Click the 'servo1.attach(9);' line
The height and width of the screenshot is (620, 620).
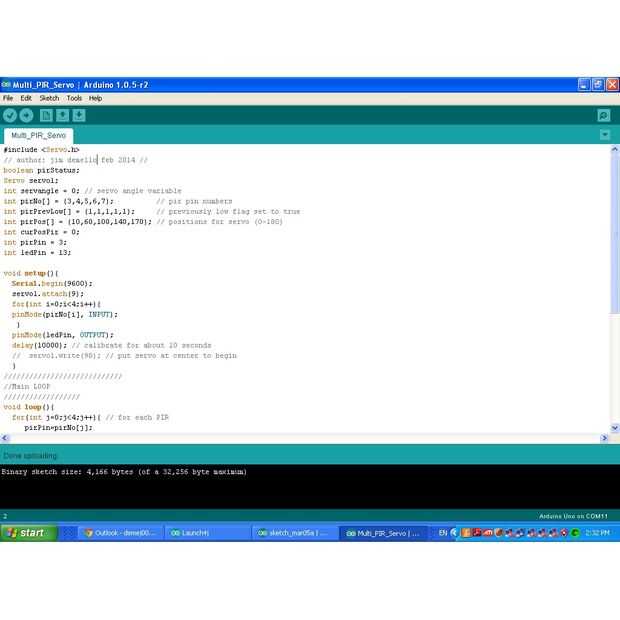click(48, 293)
